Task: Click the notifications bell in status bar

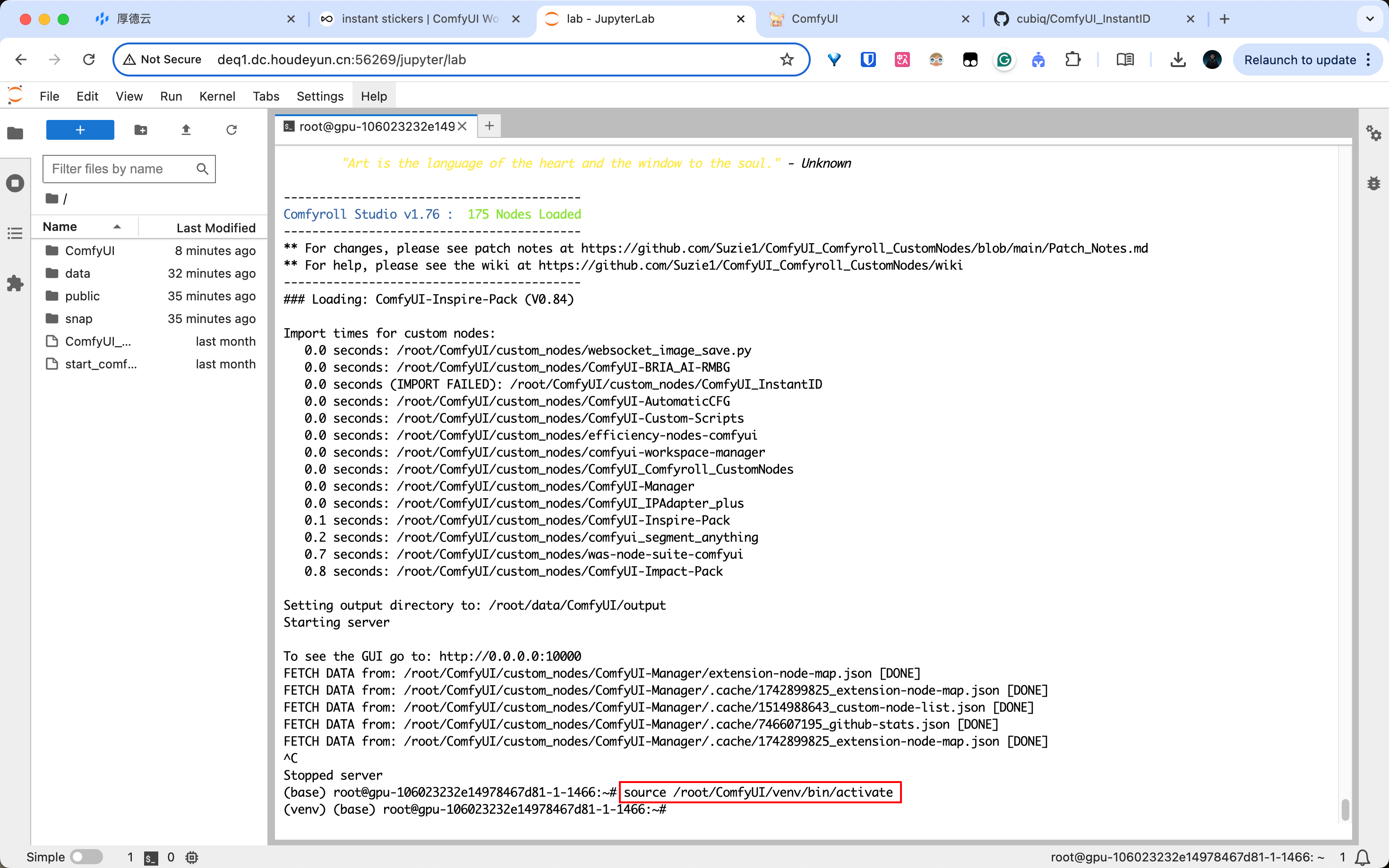Action: pyautogui.click(x=1362, y=857)
